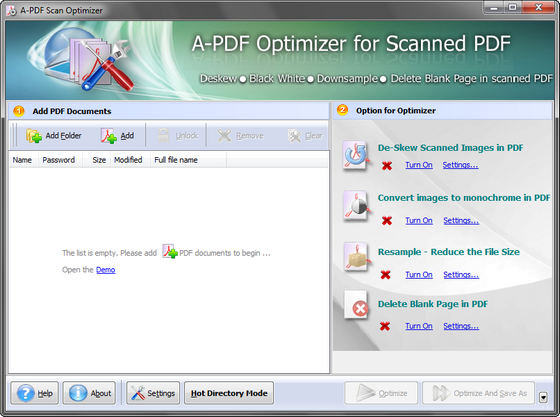Open the Demo link

106,270
